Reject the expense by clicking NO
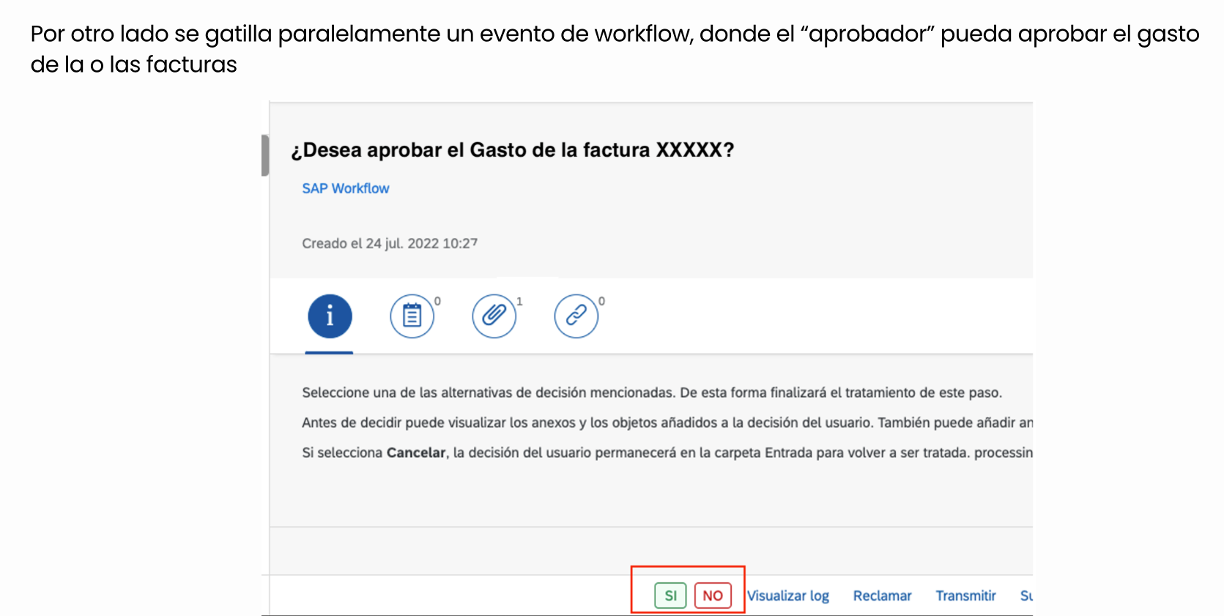 point(712,594)
